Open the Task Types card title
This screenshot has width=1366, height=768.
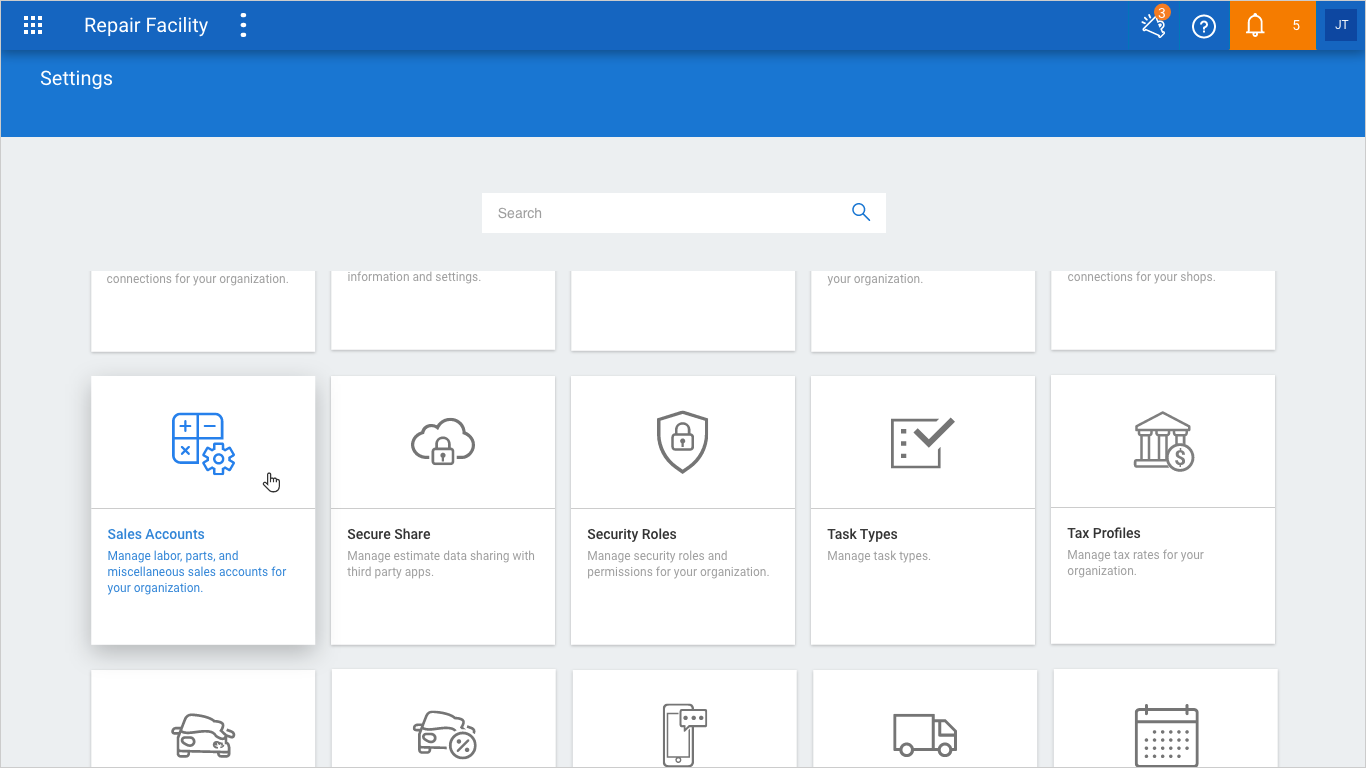[862, 534]
